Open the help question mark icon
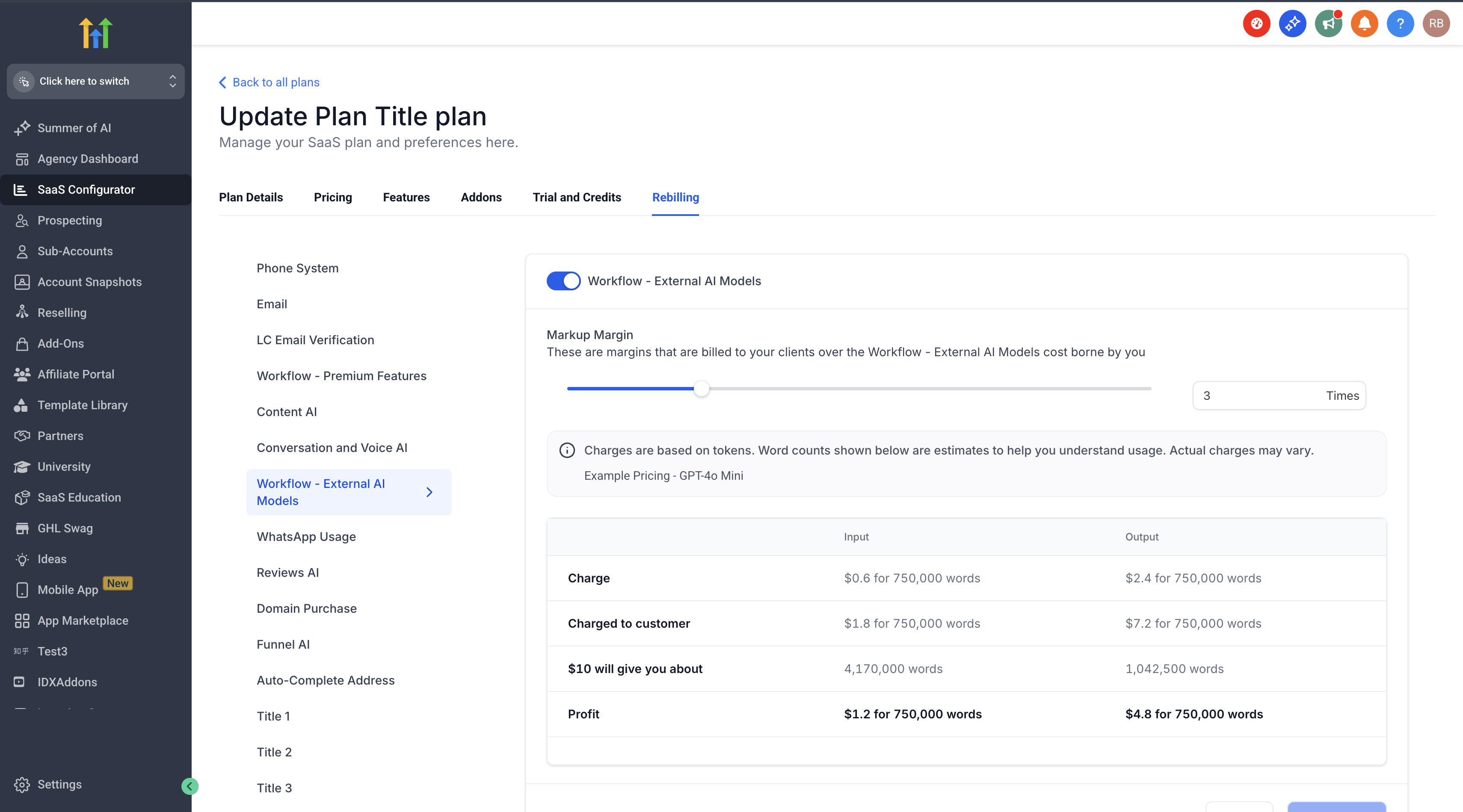Viewport: 1463px width, 812px height. tap(1400, 24)
